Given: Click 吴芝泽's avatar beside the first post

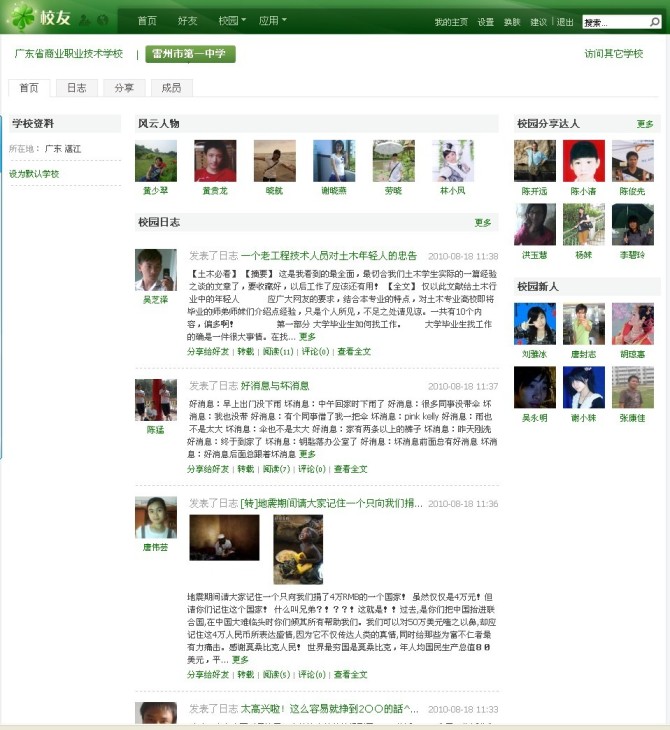Looking at the screenshot, I should (x=155, y=270).
